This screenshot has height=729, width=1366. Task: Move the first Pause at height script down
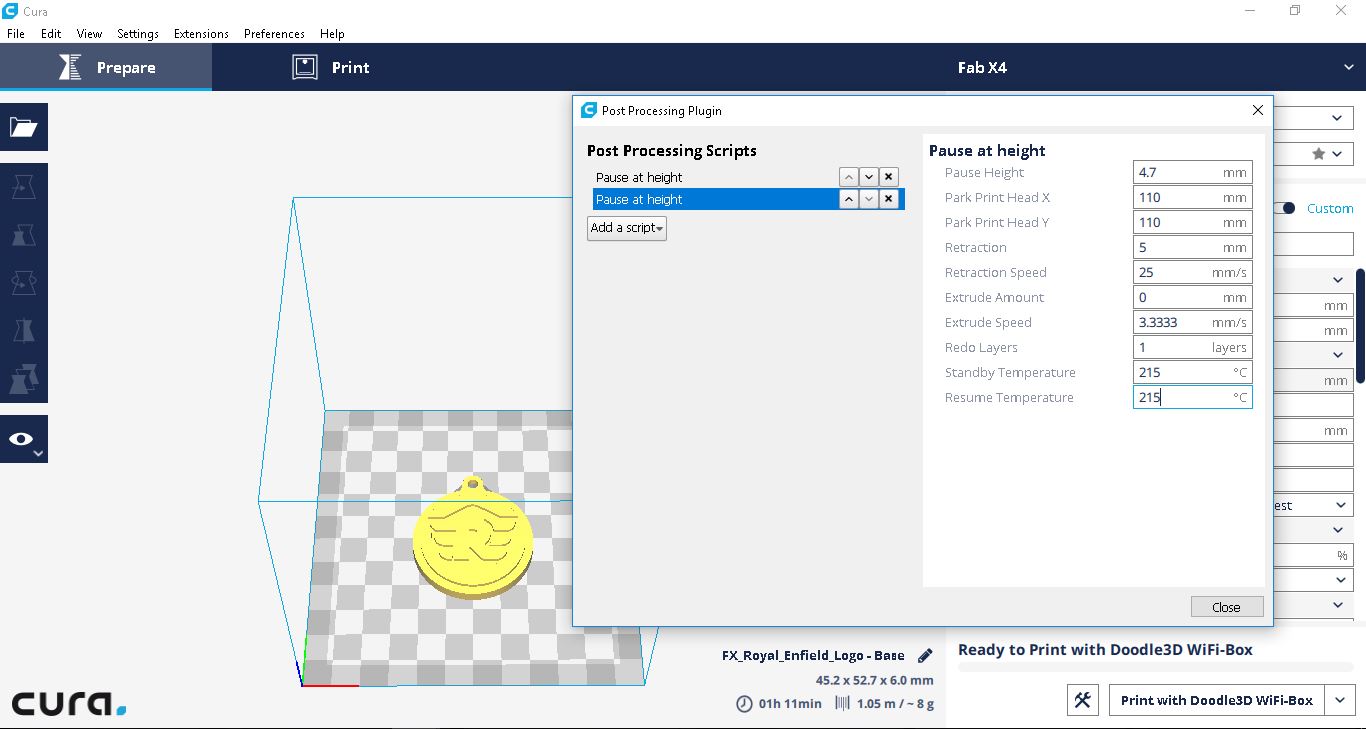click(869, 177)
